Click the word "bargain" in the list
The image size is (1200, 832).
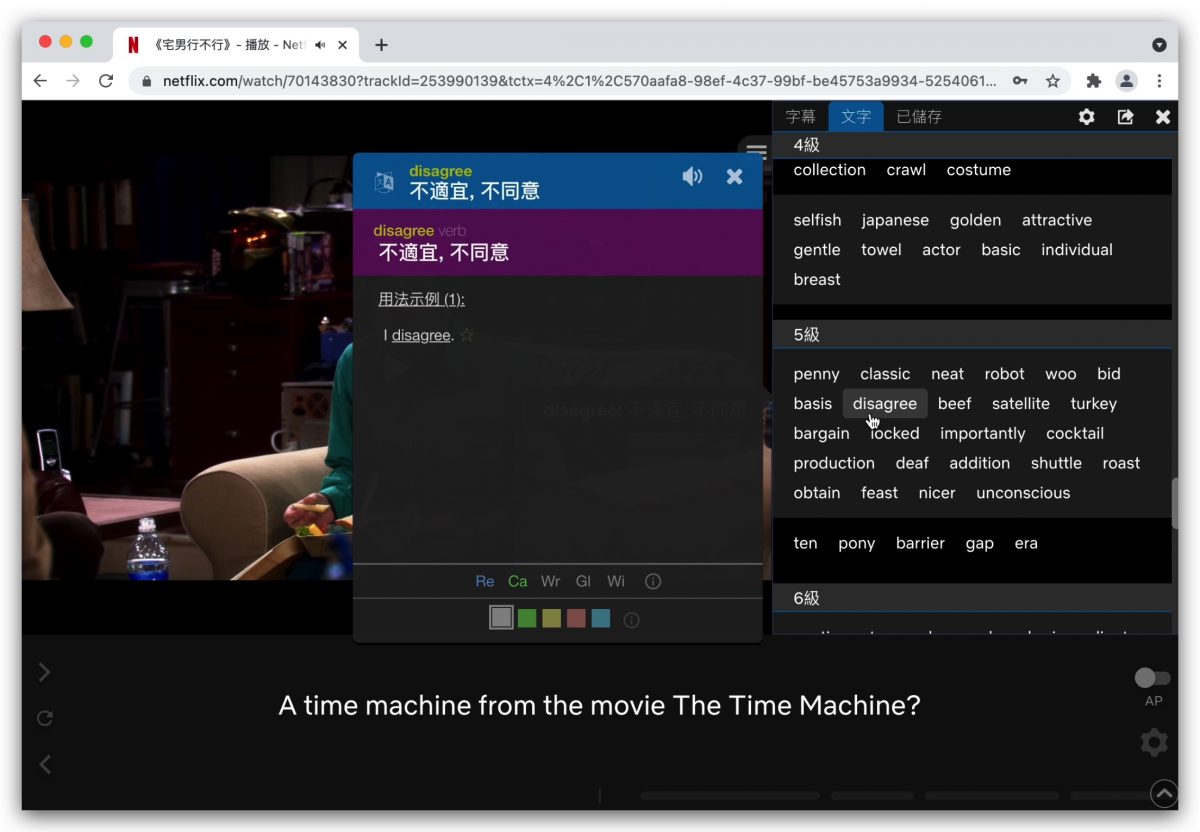822,434
